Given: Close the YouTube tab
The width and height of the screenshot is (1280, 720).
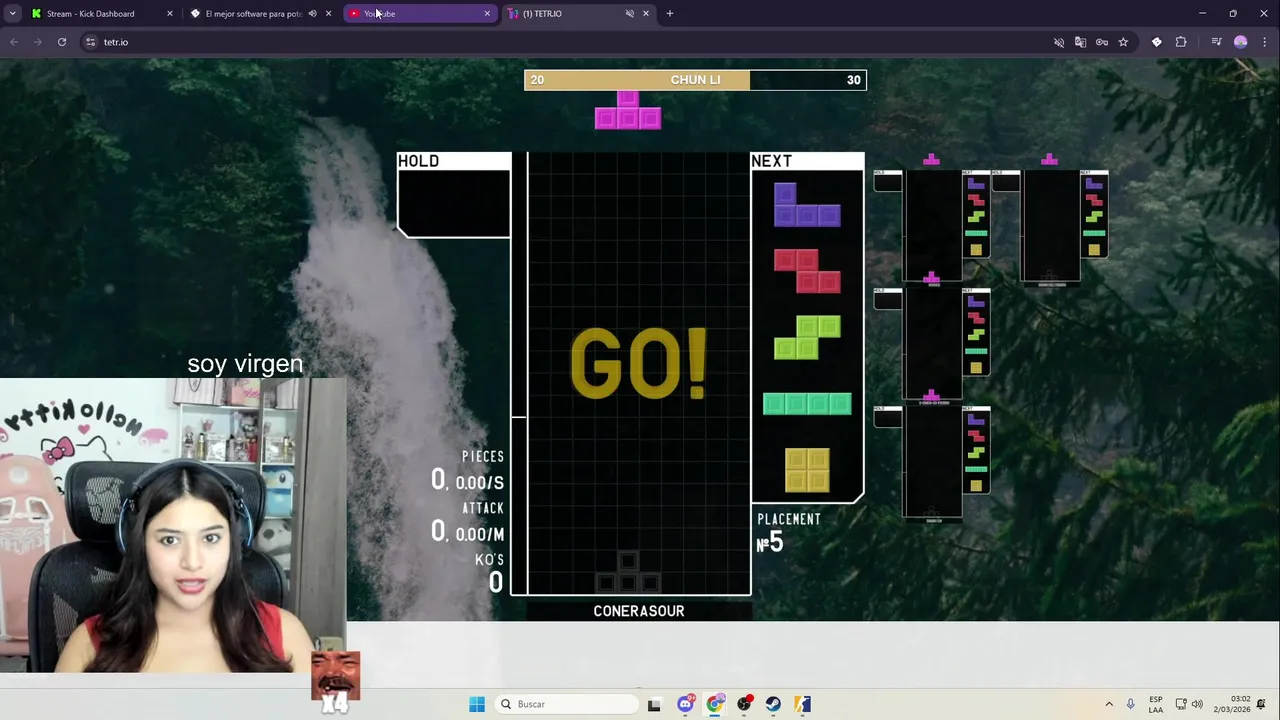Looking at the screenshot, I should [x=487, y=14].
